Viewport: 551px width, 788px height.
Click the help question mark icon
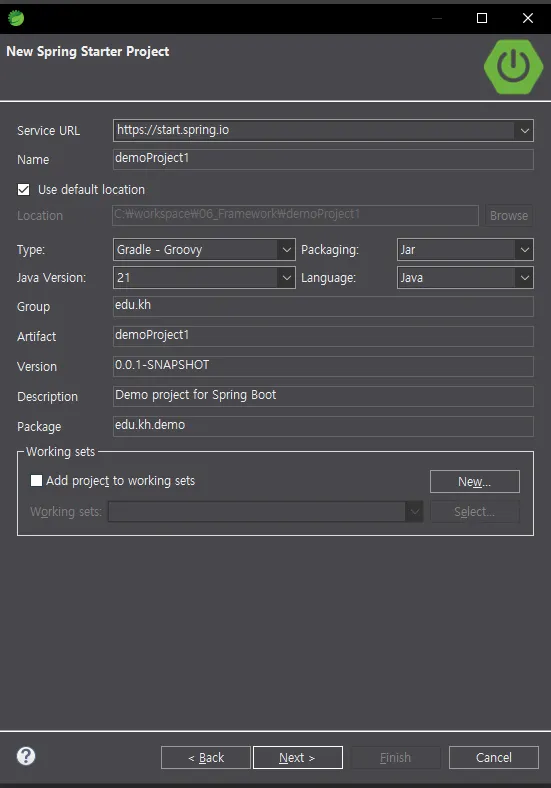[x=26, y=756]
